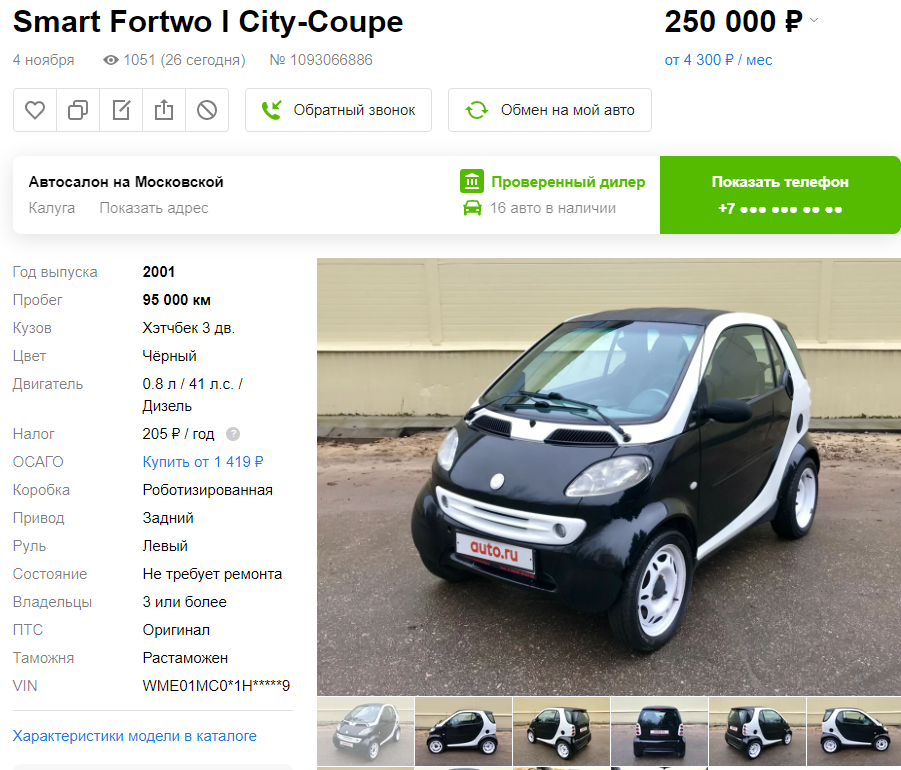Screen dimensions: 901x770
Task: Open Автосалон на Московской dealer name
Action: click(126, 182)
